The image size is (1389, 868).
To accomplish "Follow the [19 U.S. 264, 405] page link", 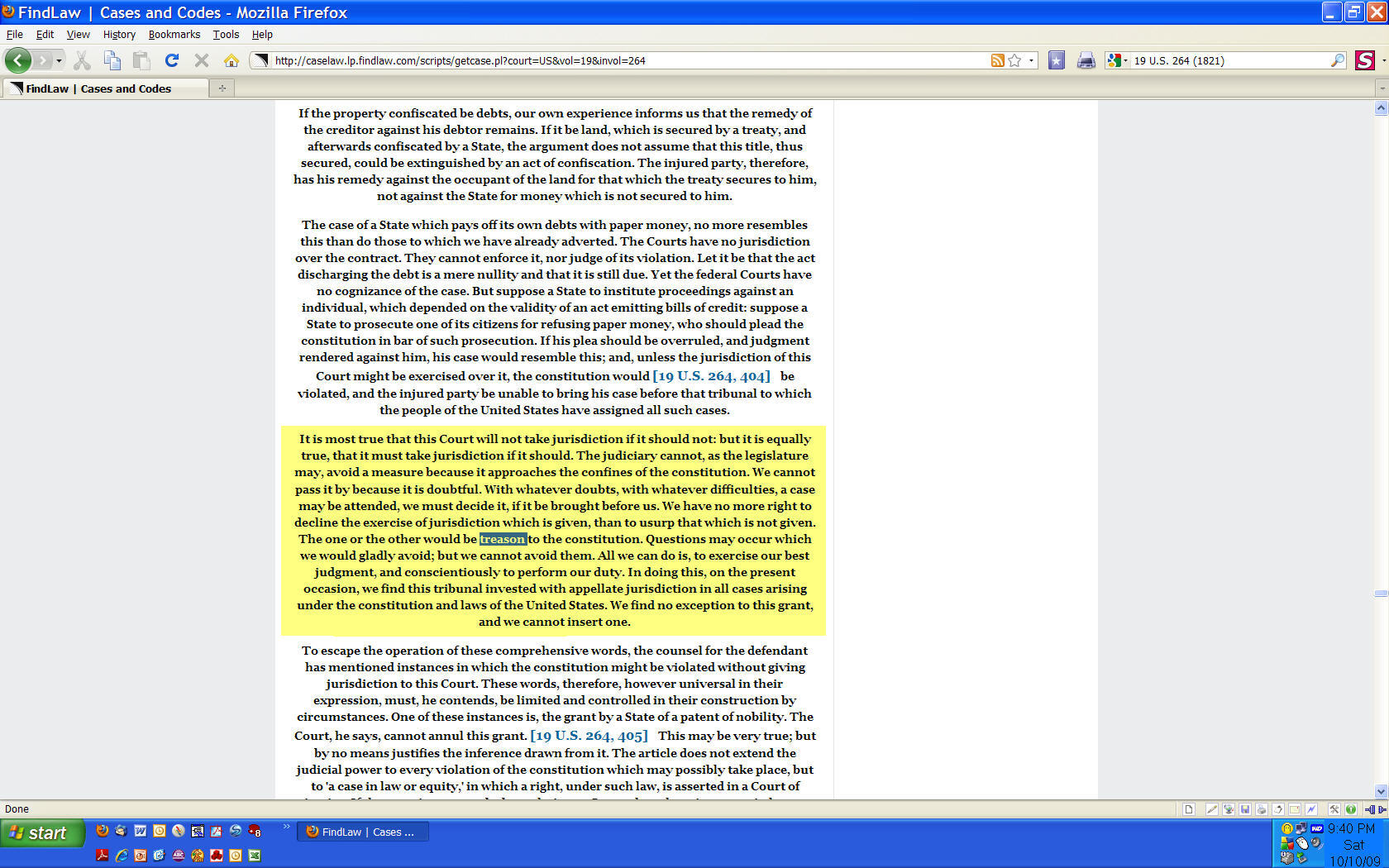I will coord(589,736).
